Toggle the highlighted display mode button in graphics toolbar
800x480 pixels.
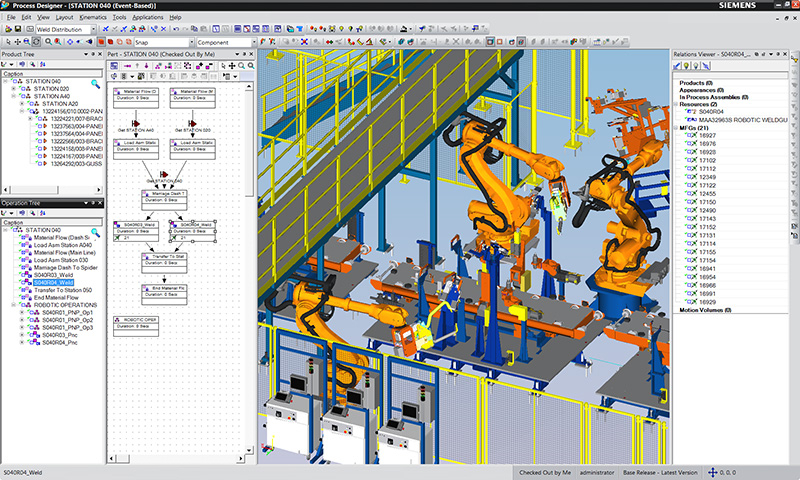coord(490,42)
